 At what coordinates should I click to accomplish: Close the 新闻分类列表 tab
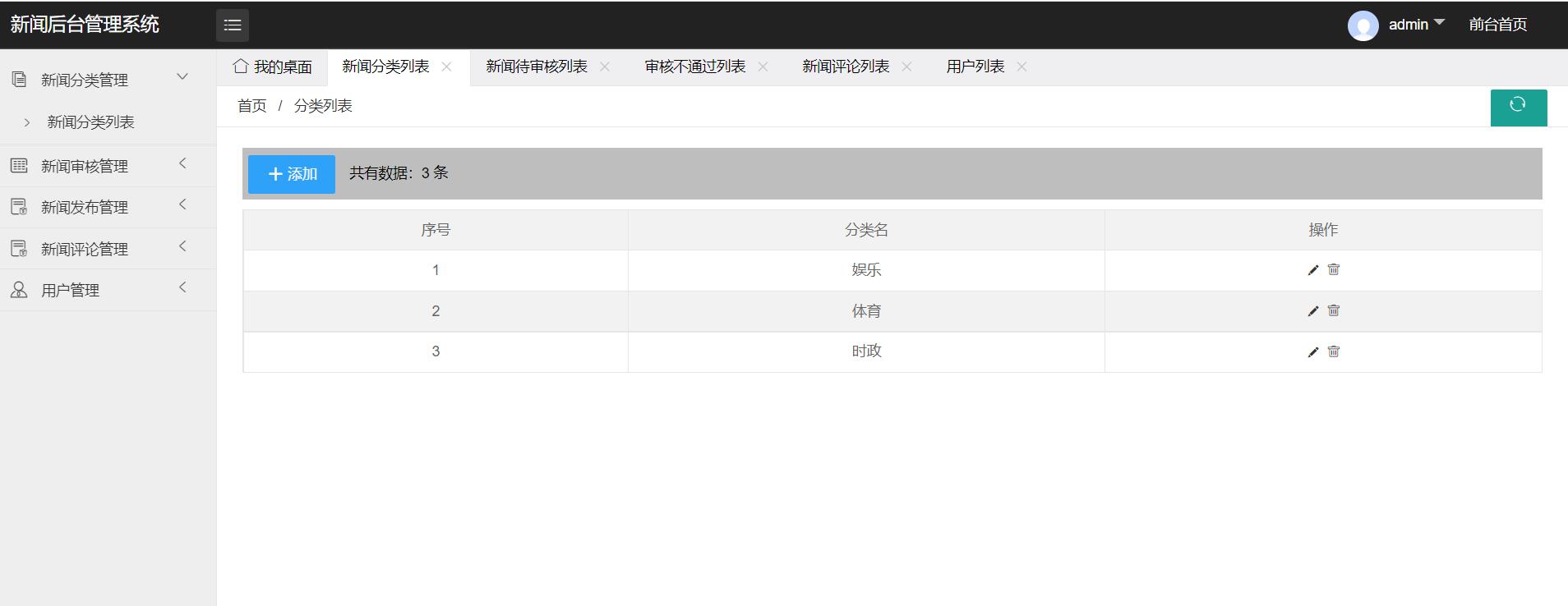pos(446,67)
